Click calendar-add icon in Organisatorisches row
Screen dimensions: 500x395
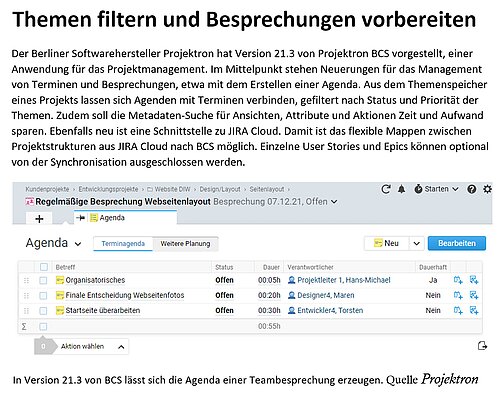point(458,280)
